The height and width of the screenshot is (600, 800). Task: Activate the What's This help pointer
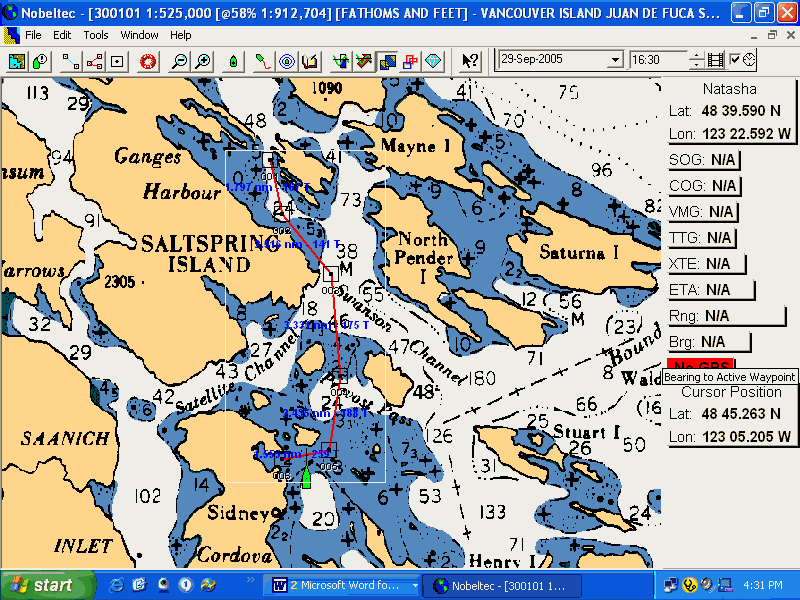click(x=470, y=61)
